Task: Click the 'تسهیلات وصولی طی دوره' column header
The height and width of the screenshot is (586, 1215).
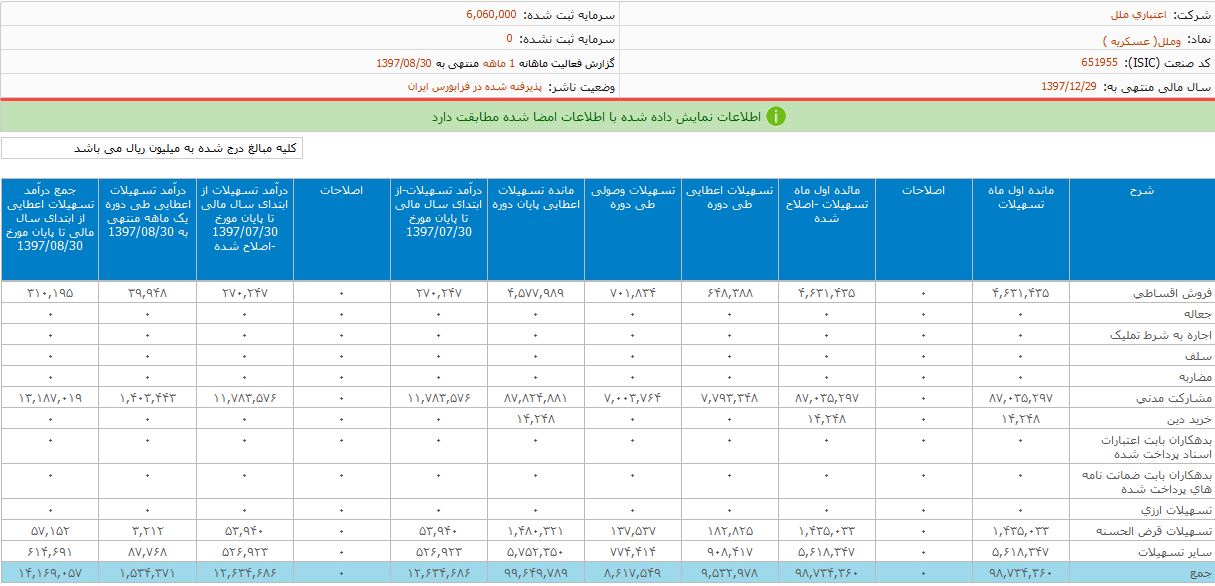Action: (x=633, y=197)
